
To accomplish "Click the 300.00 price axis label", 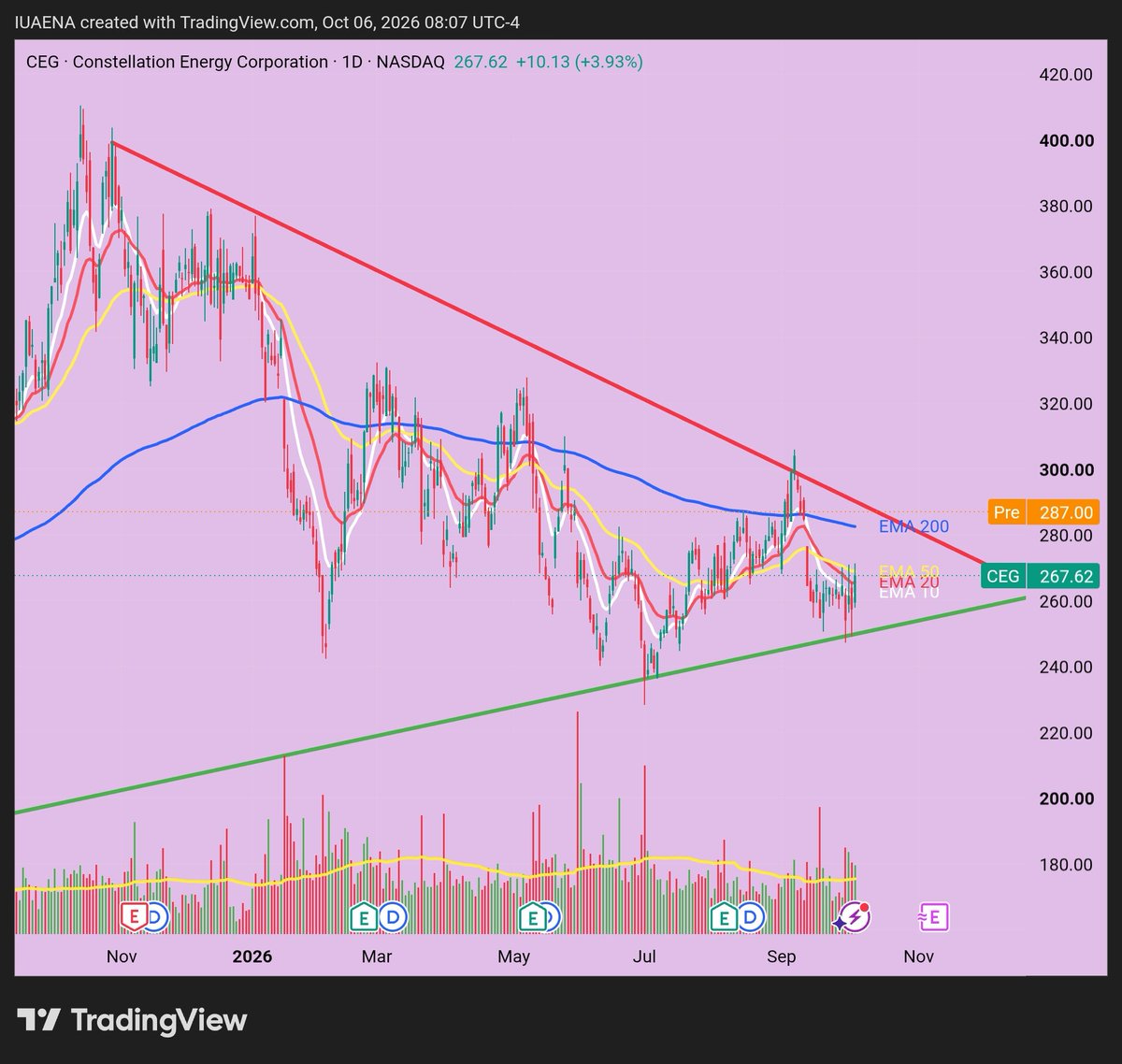I will tap(1069, 470).
